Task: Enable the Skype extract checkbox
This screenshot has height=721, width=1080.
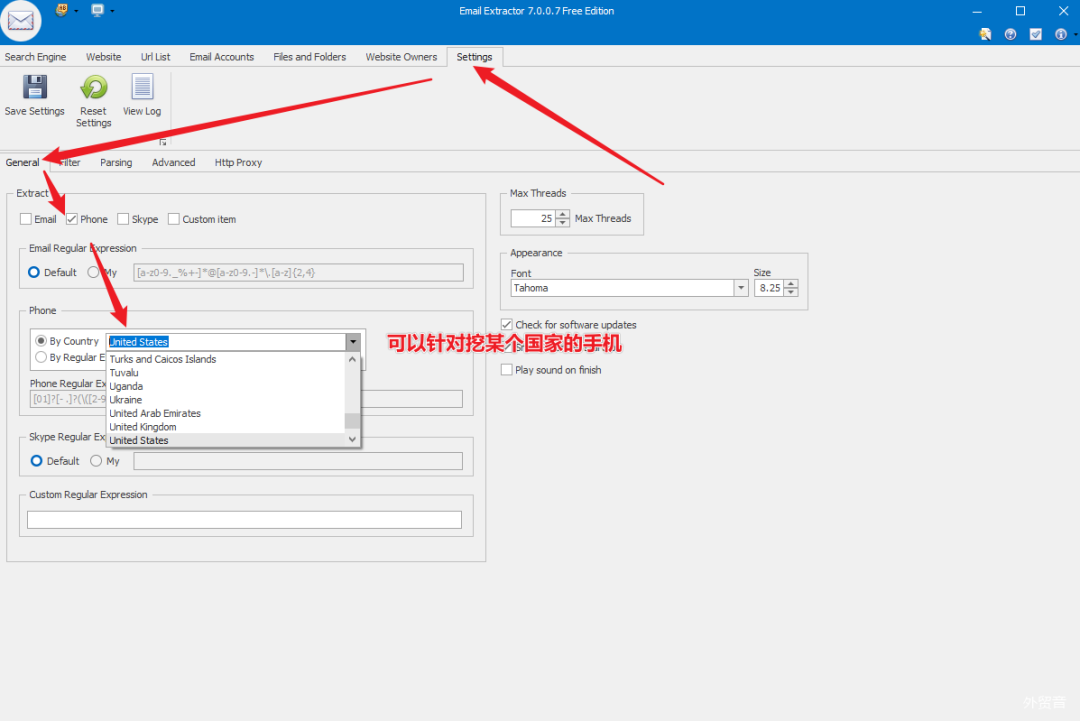Action: coord(123,219)
